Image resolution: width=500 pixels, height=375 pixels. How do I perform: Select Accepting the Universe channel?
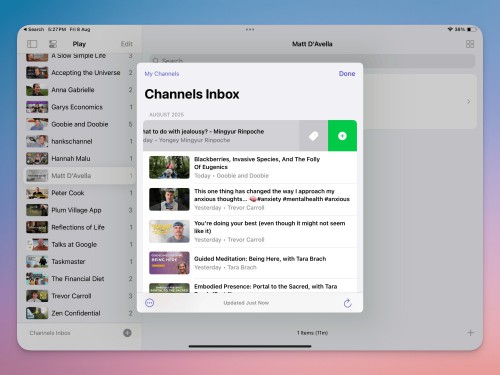(79, 73)
